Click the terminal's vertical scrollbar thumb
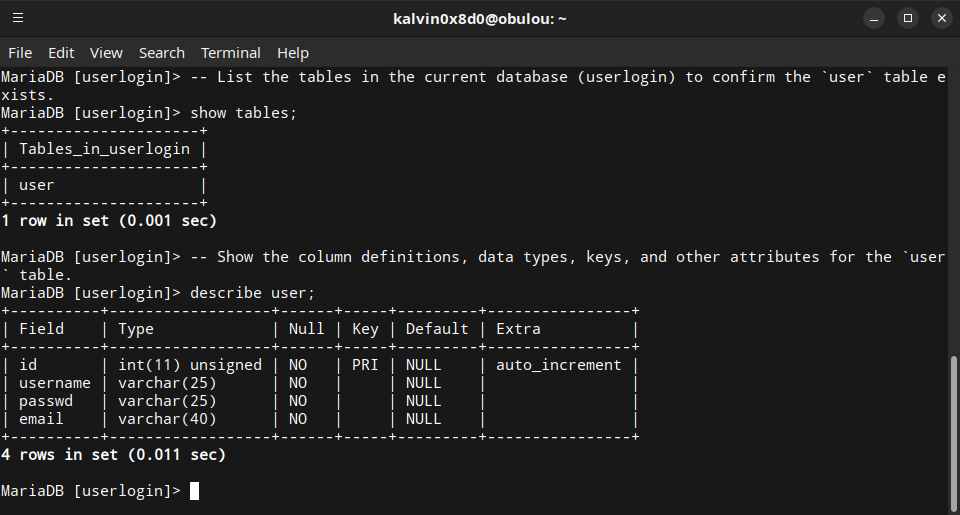 click(954, 430)
